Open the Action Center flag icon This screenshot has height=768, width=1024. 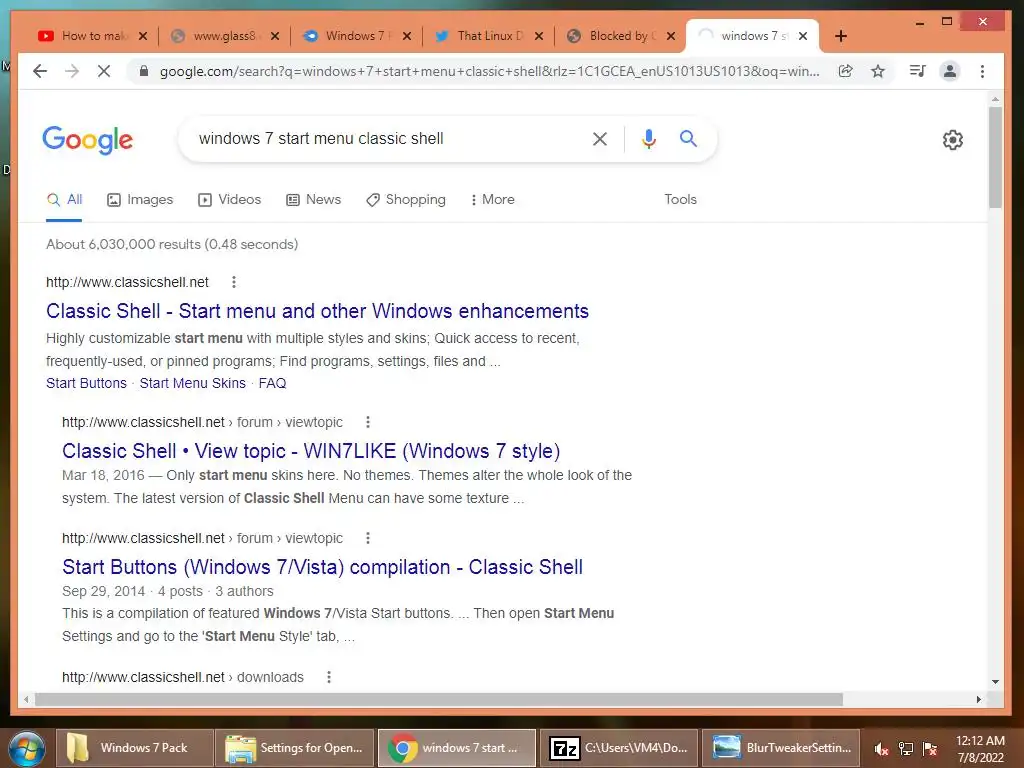click(930, 749)
